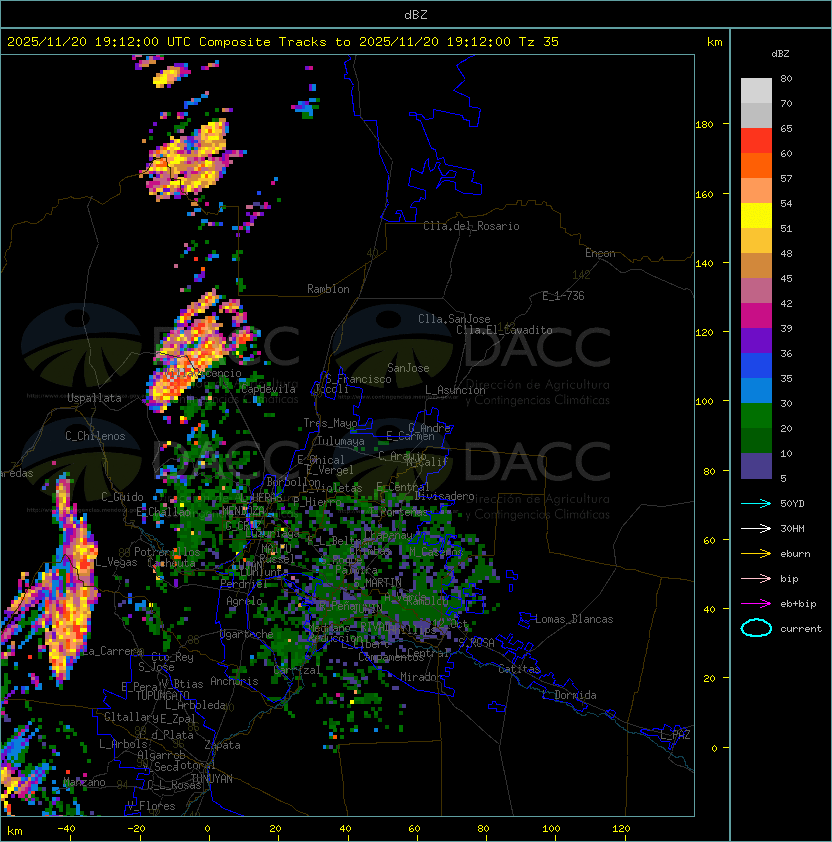Pick the bright yellow 51–54 dBZ swatch
Screen dimensions: 832x842
coord(756,216)
